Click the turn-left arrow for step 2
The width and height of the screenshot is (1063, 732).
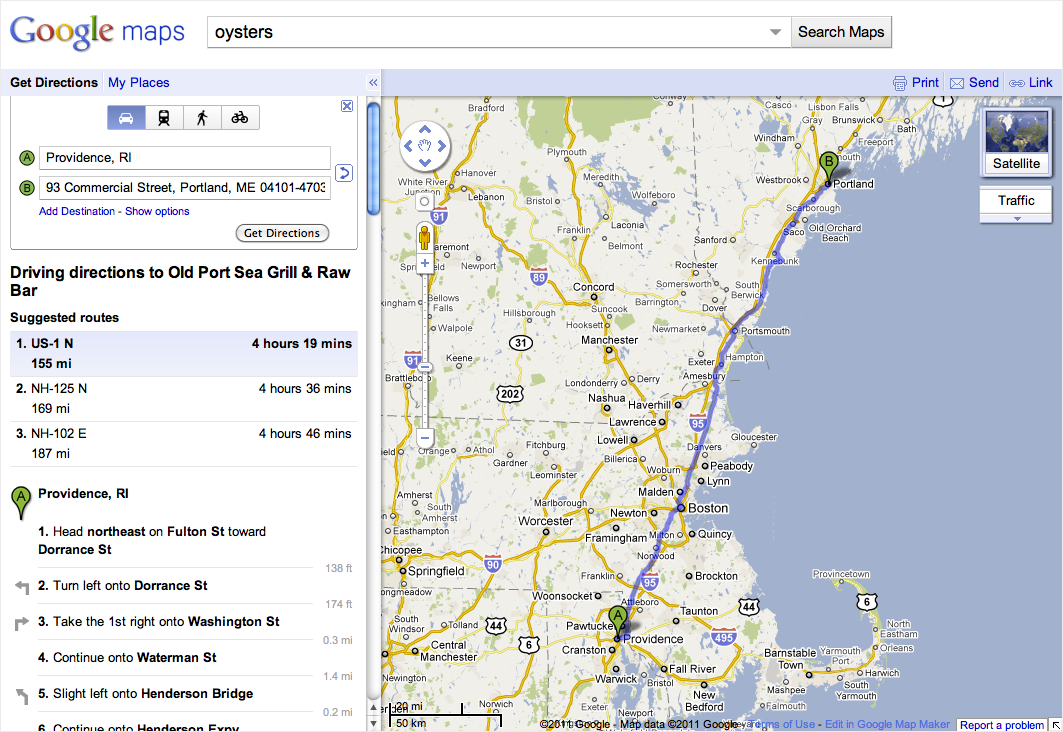pyautogui.click(x=22, y=587)
